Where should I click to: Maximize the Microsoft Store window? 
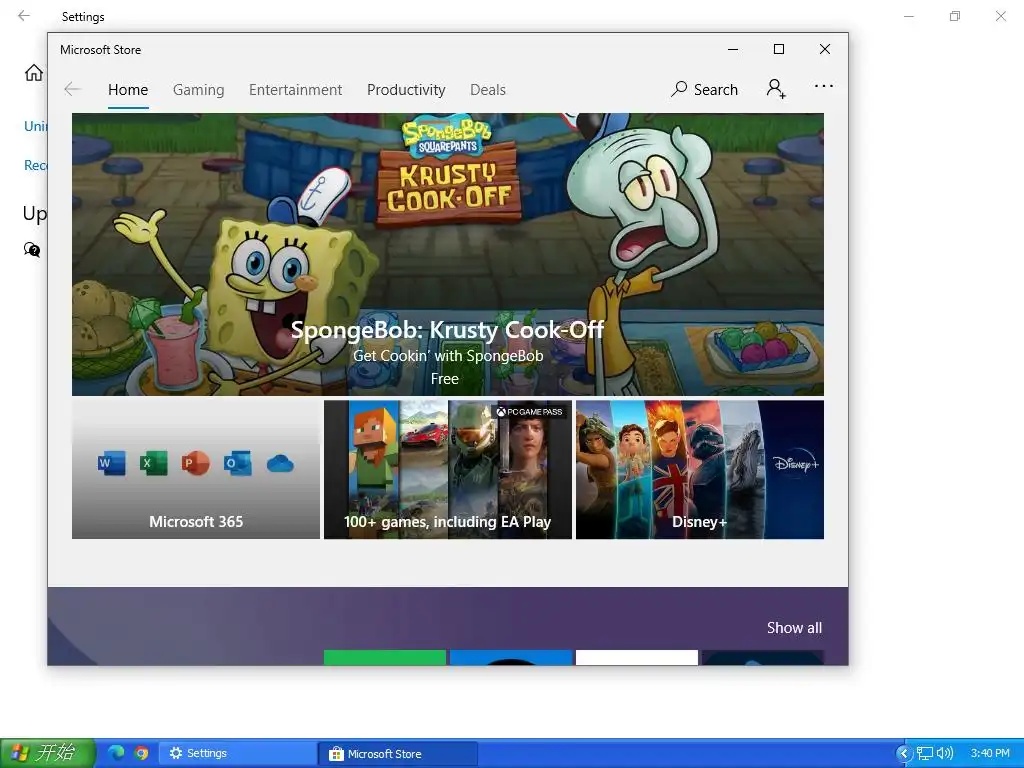click(778, 49)
